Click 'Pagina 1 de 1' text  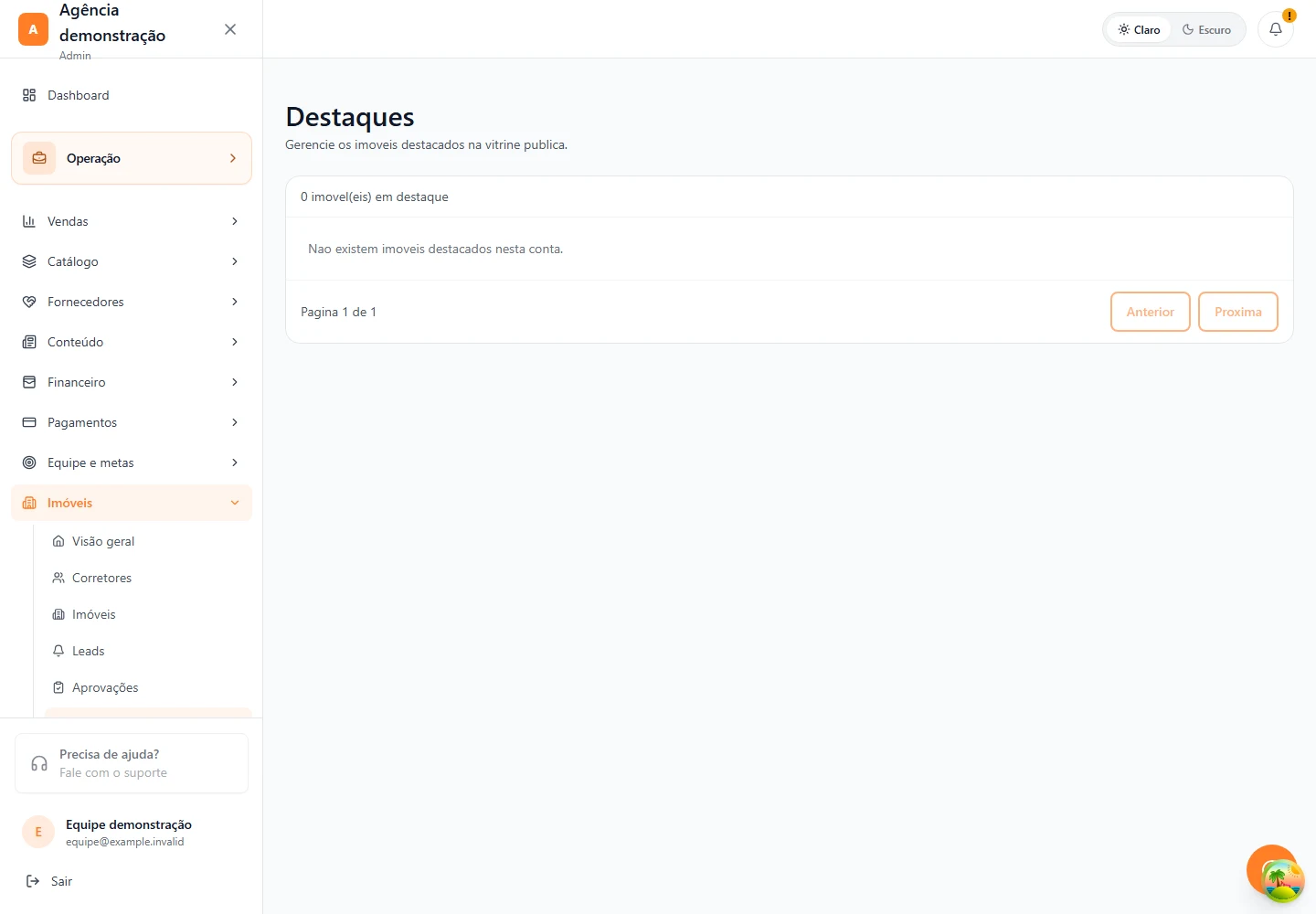338,312
